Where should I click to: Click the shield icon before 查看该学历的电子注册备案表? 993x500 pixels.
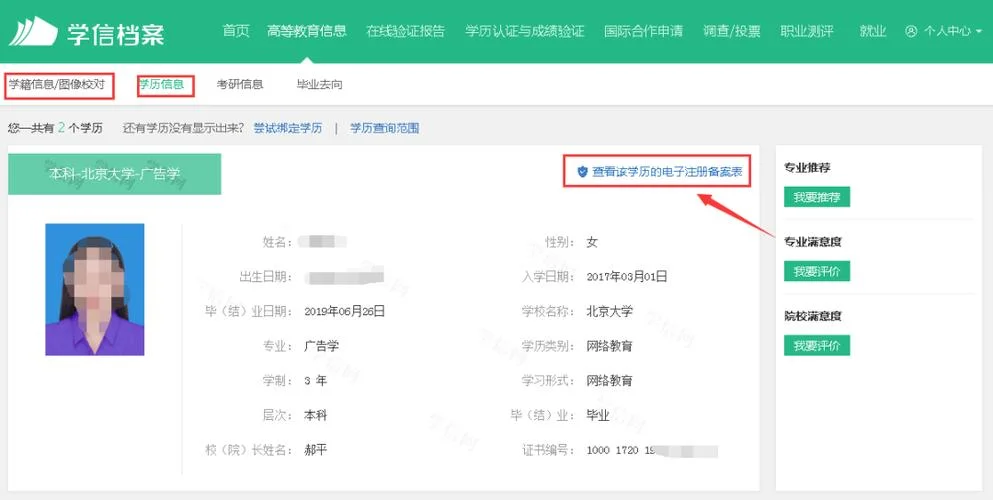coord(583,172)
